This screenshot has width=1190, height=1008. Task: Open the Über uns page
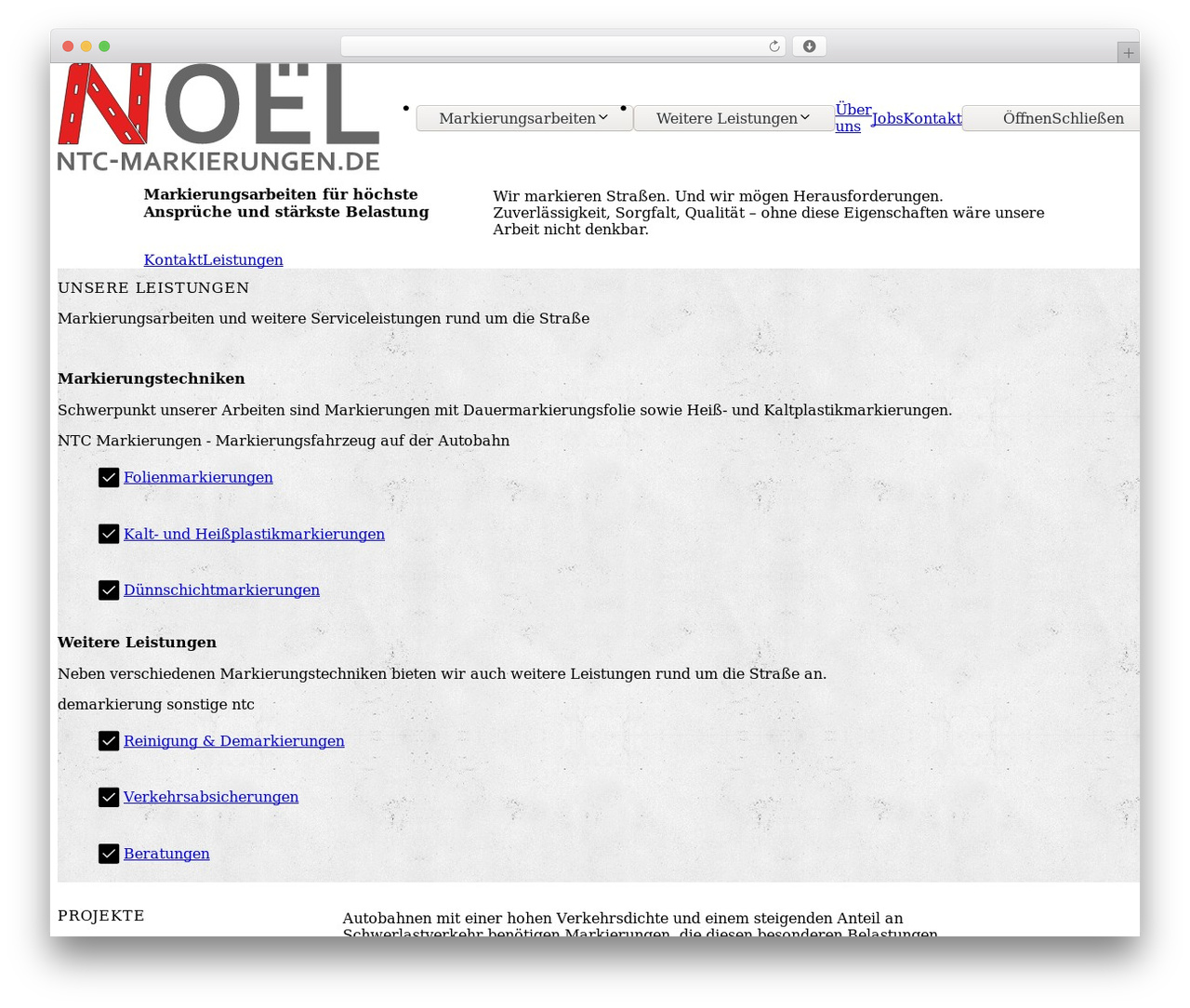pos(853,118)
